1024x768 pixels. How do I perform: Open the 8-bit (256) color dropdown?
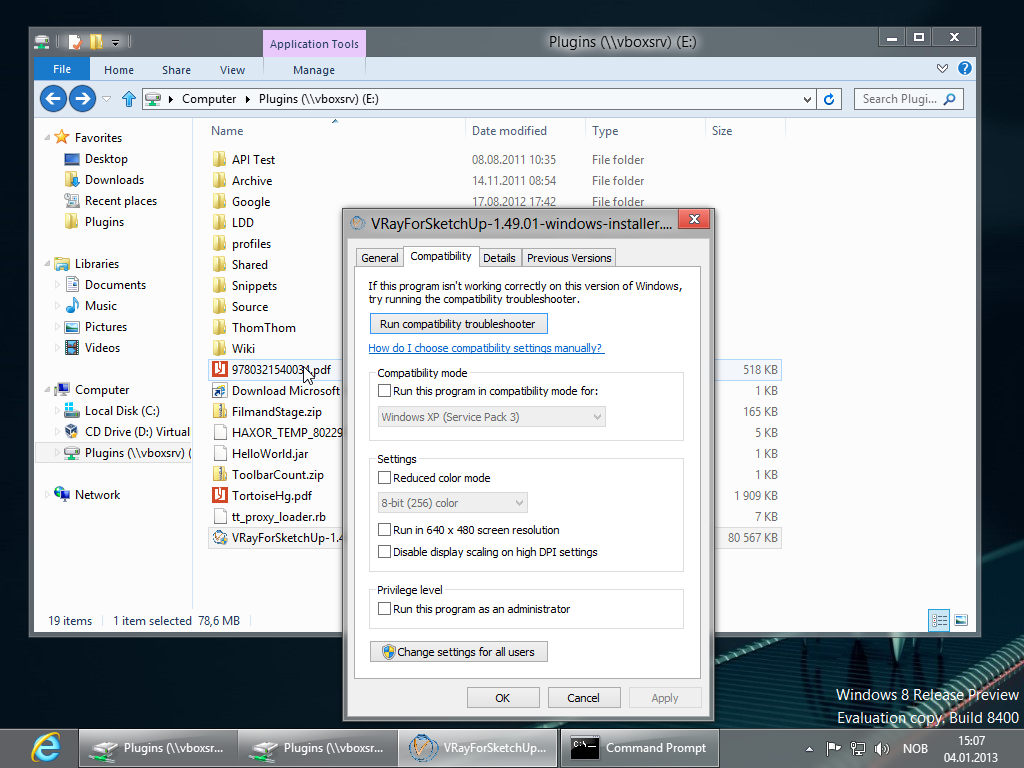click(x=453, y=503)
